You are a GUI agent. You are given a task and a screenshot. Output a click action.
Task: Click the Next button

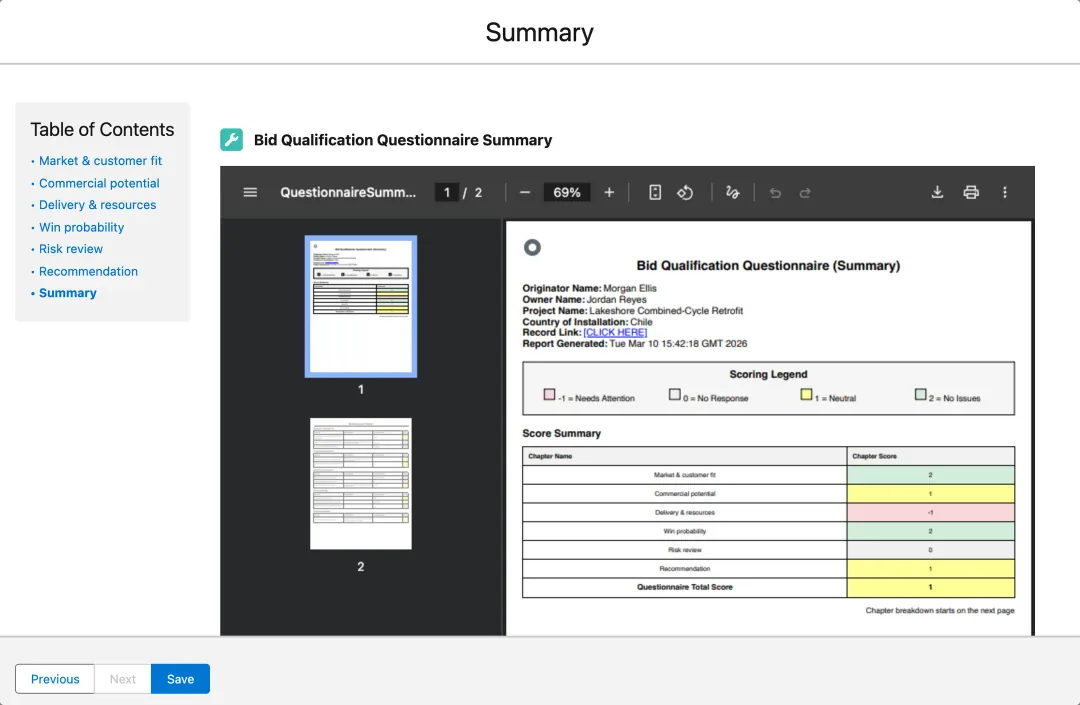pyautogui.click(x=123, y=679)
